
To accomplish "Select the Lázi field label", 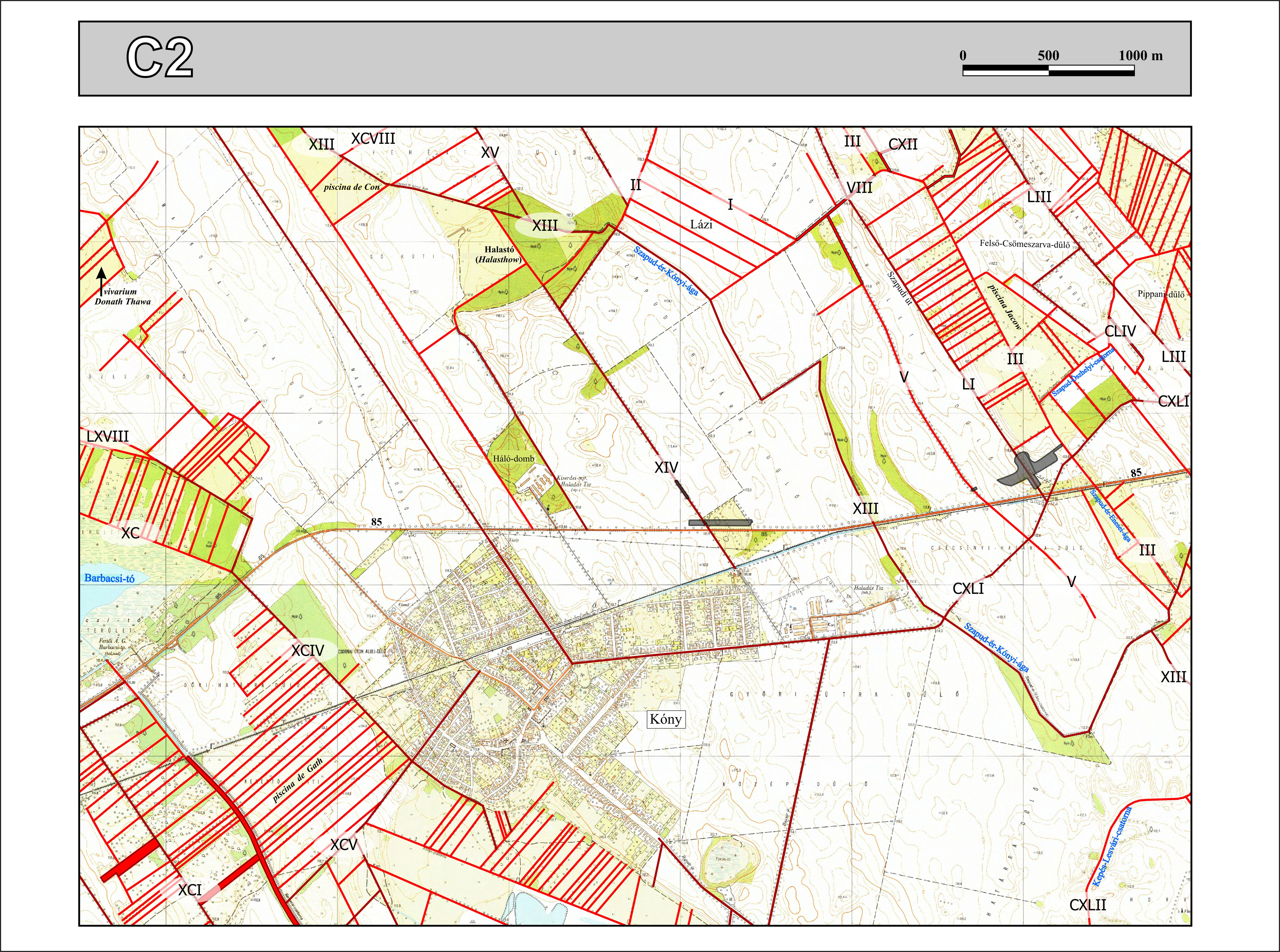I will click(x=701, y=225).
